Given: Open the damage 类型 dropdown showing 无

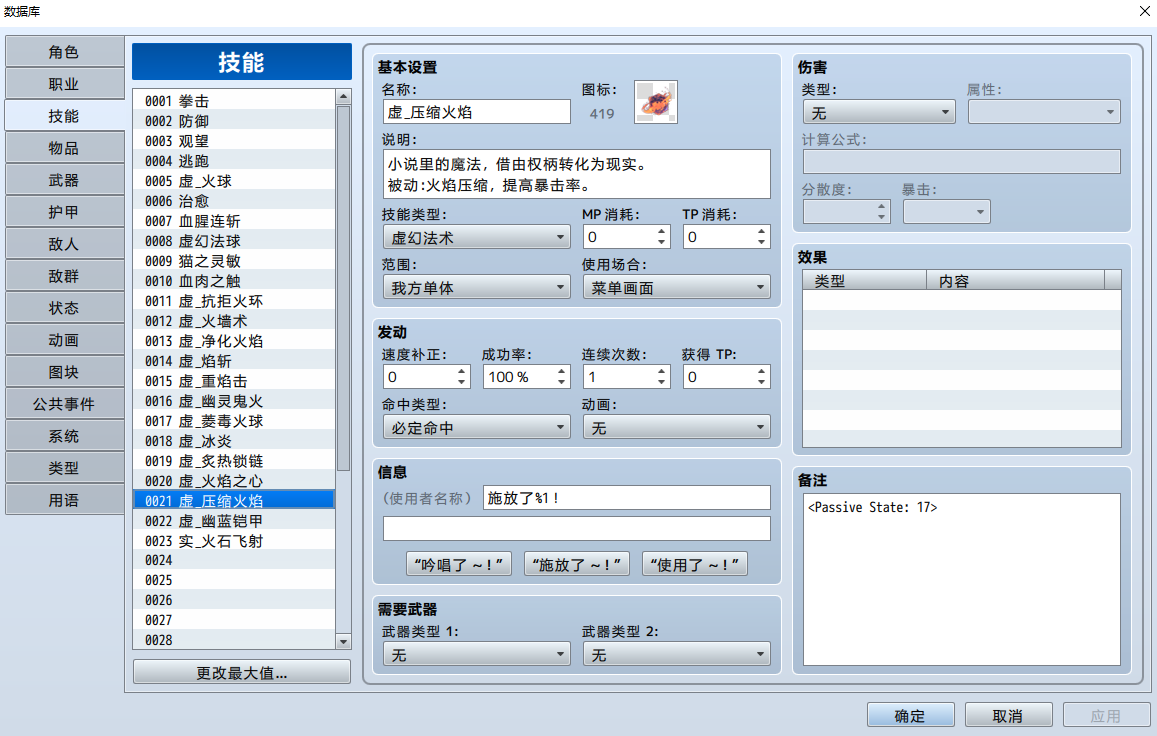Looking at the screenshot, I should (879, 112).
